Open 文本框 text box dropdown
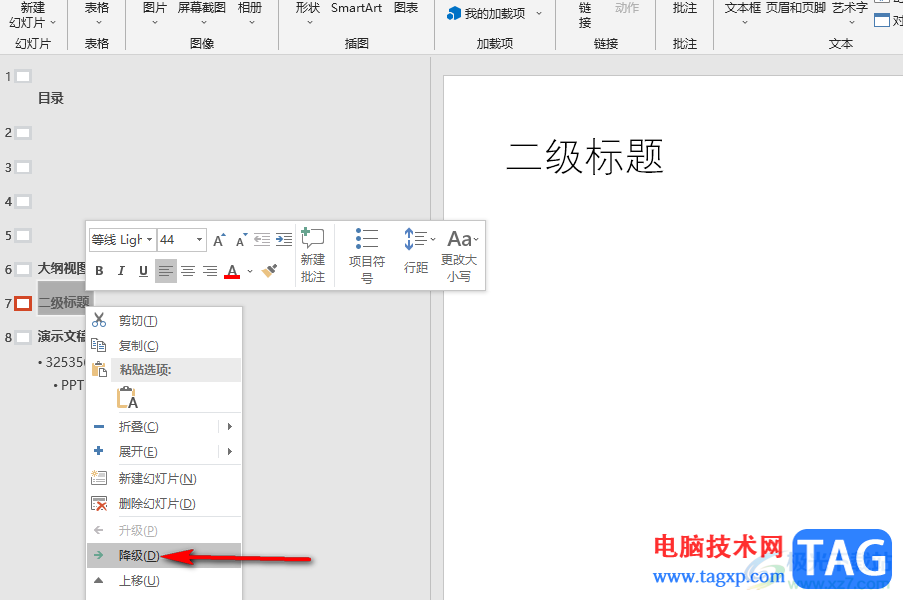903x600 pixels. (743, 14)
